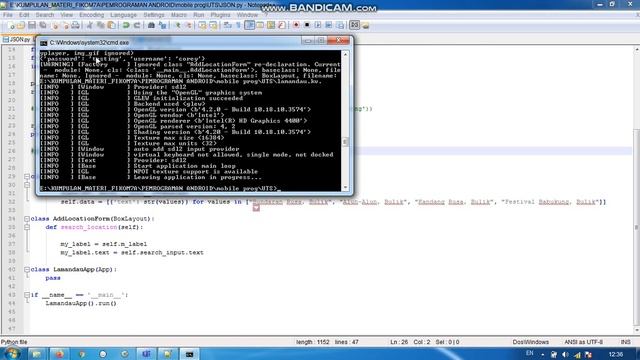The height and width of the screenshot is (360, 640).
Task: Paste clipboard using the toolbar Paste icon
Action: coord(111,25)
